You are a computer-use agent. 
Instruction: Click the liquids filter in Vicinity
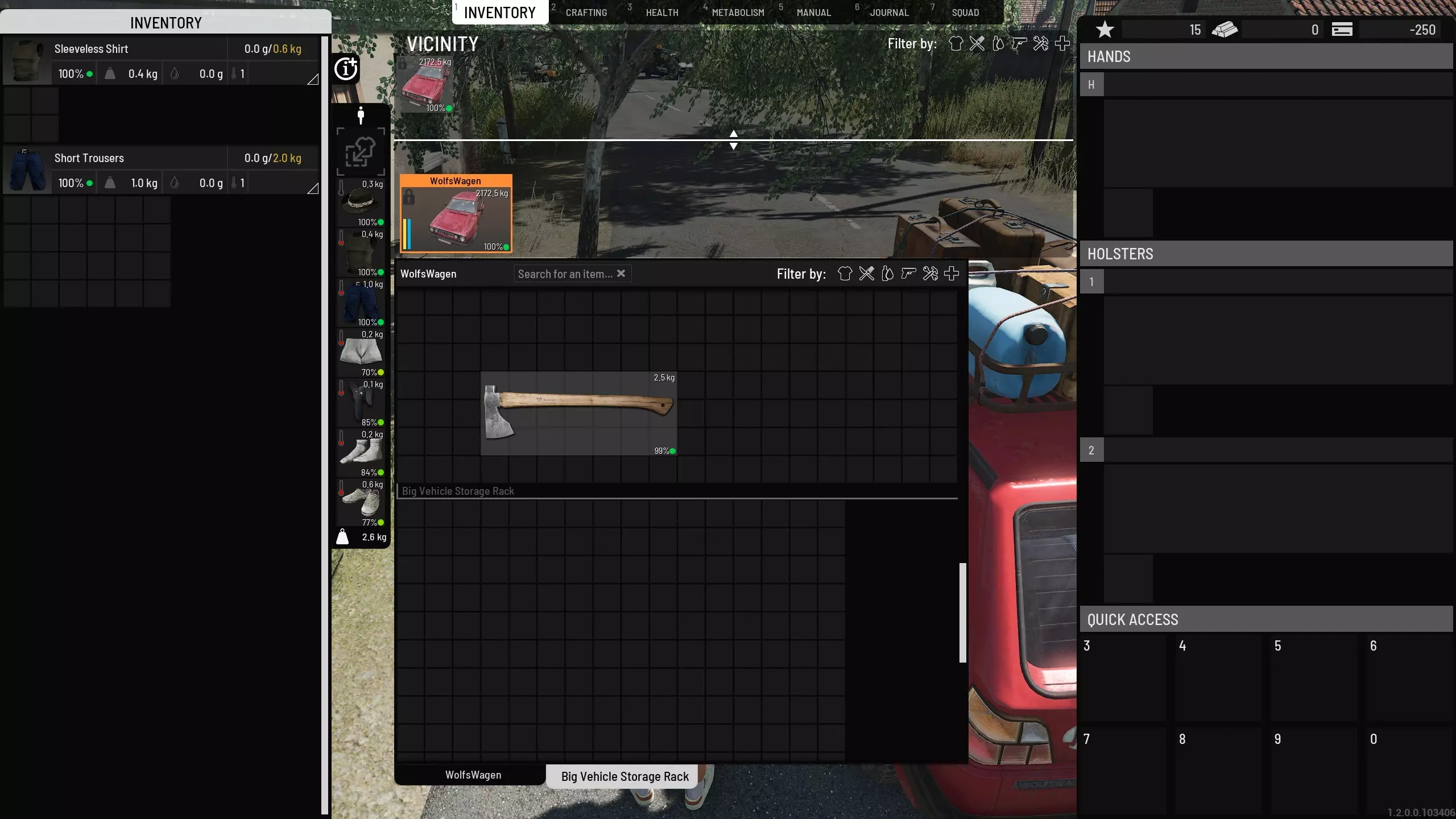click(x=998, y=44)
